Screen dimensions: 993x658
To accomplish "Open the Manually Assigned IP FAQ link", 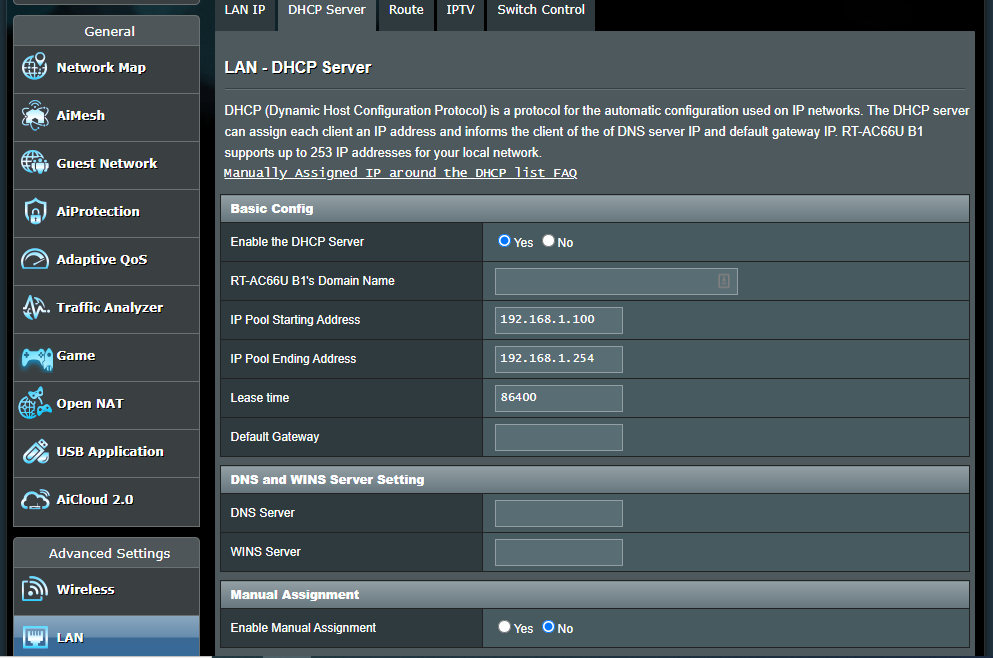I will coord(400,173).
